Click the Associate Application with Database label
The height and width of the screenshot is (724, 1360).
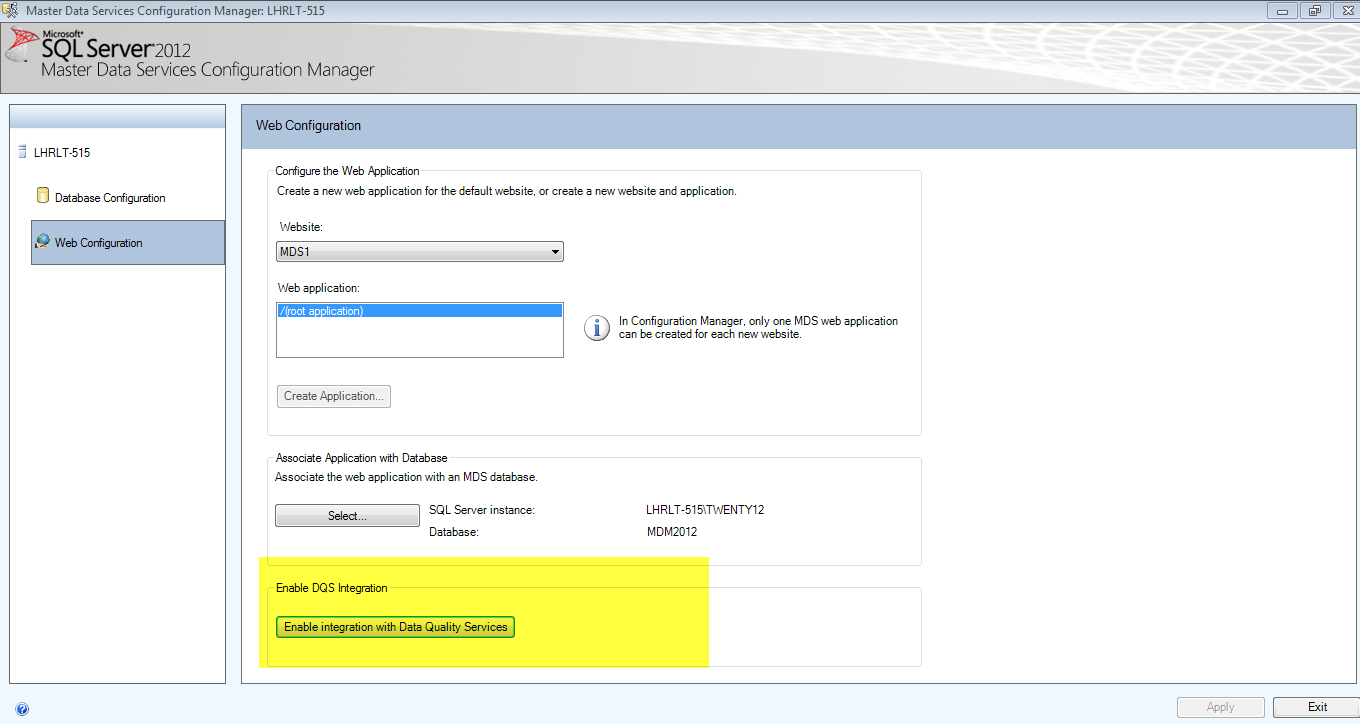click(x=361, y=458)
